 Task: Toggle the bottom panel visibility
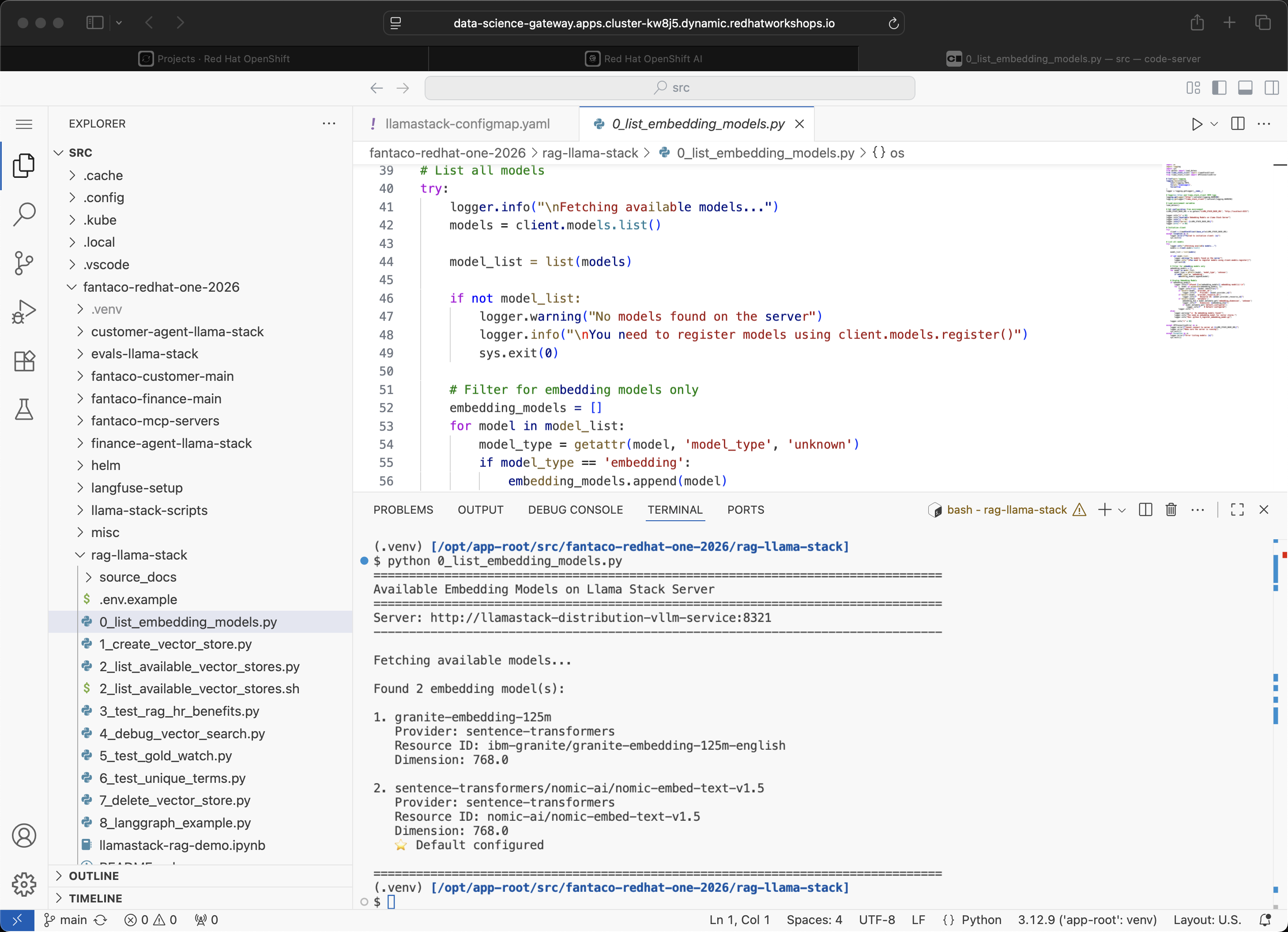(x=1245, y=87)
